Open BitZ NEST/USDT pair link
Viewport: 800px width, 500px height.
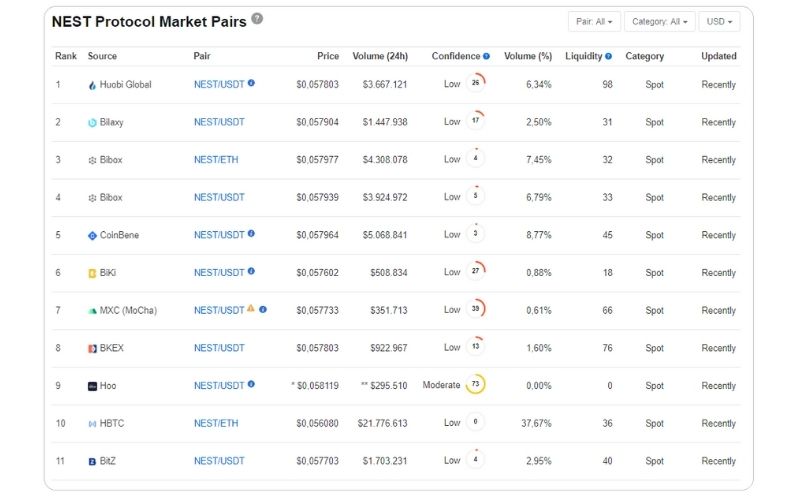click(x=219, y=461)
